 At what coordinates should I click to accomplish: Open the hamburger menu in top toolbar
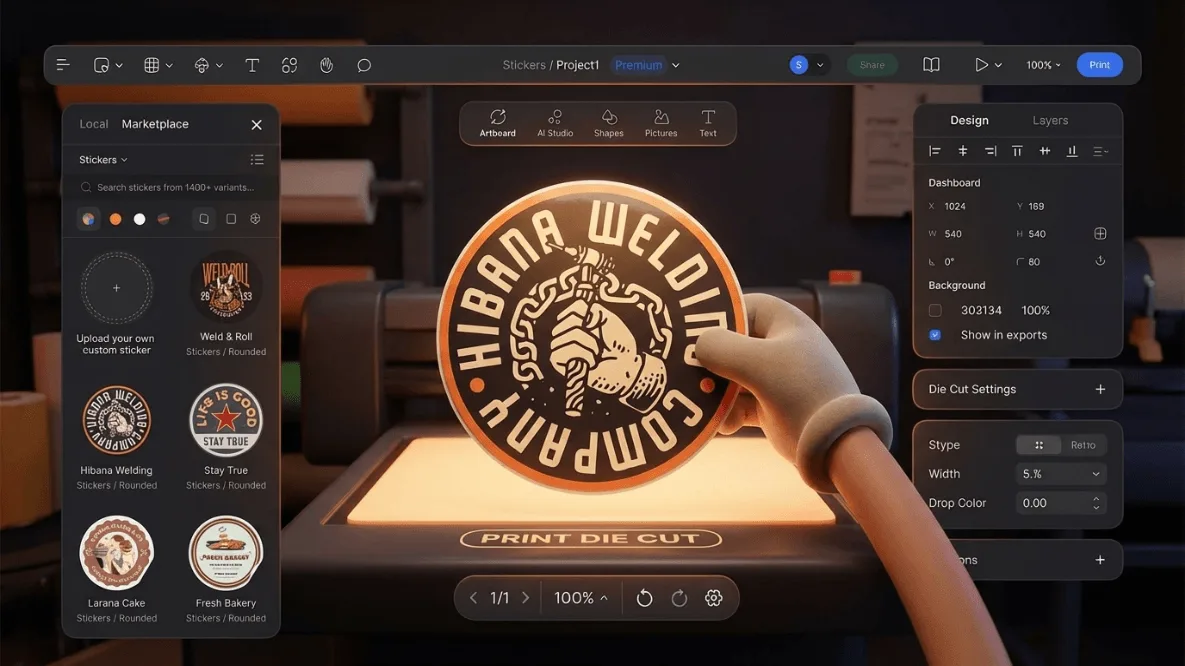(63, 65)
